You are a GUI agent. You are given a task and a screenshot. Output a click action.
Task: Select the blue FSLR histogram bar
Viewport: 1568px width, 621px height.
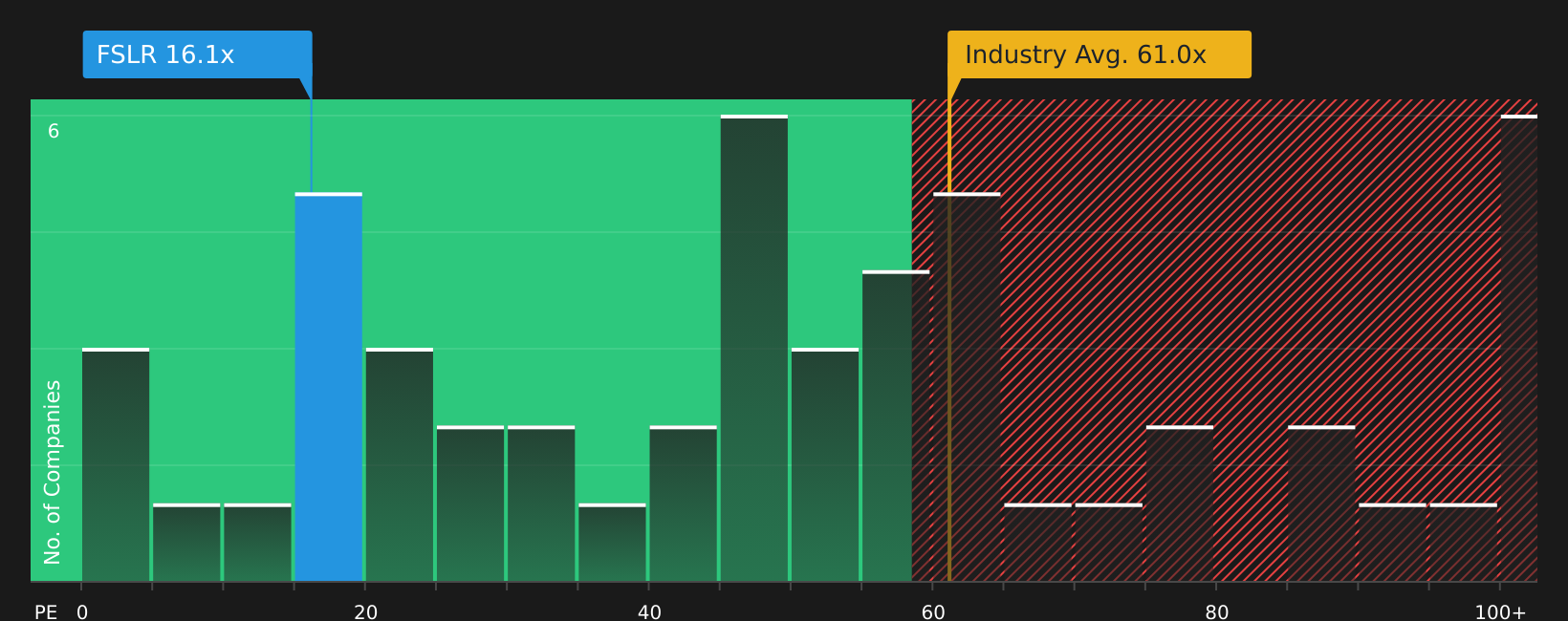pos(329,387)
